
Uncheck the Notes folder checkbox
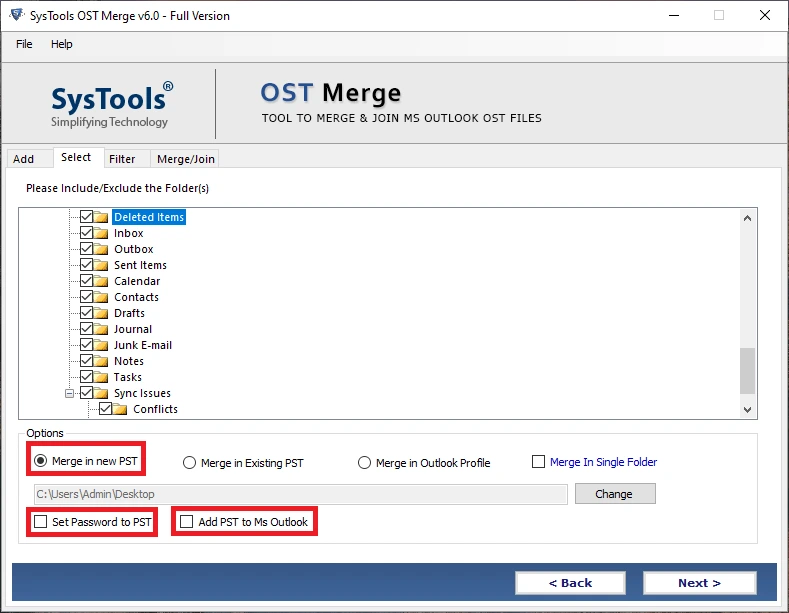(87, 361)
